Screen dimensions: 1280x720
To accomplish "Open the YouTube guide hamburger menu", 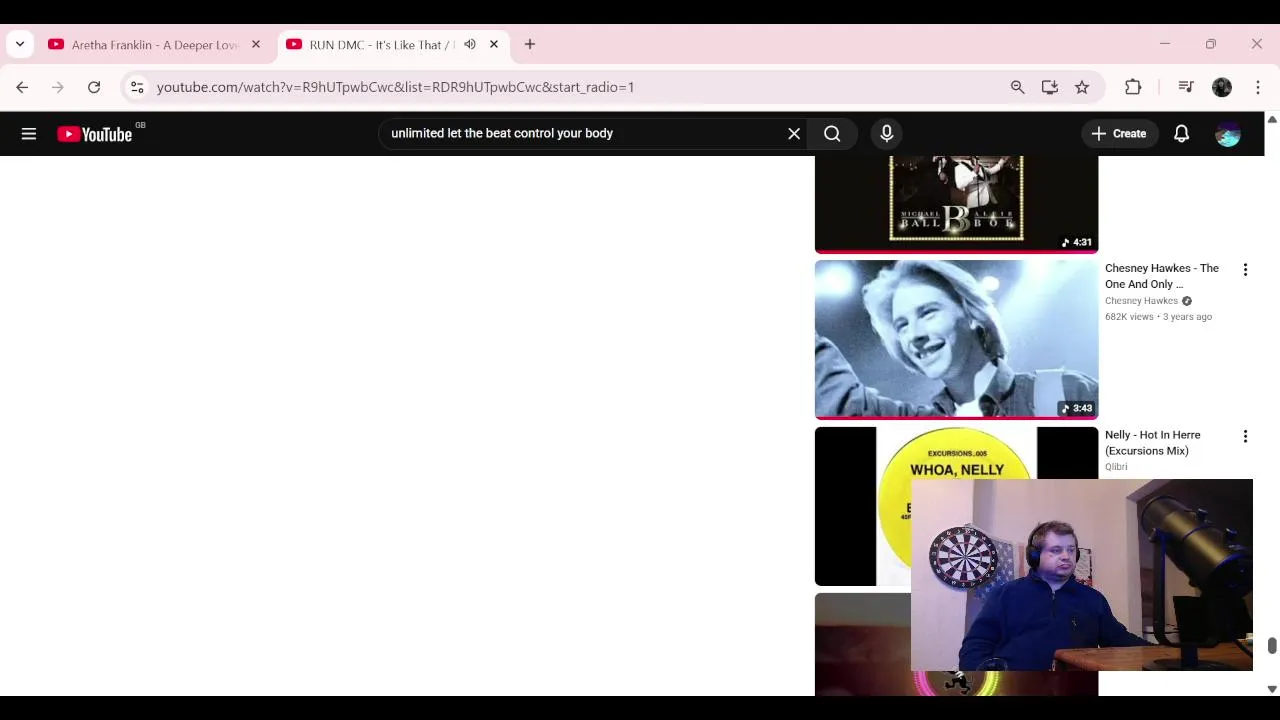I will pyautogui.click(x=29, y=134).
